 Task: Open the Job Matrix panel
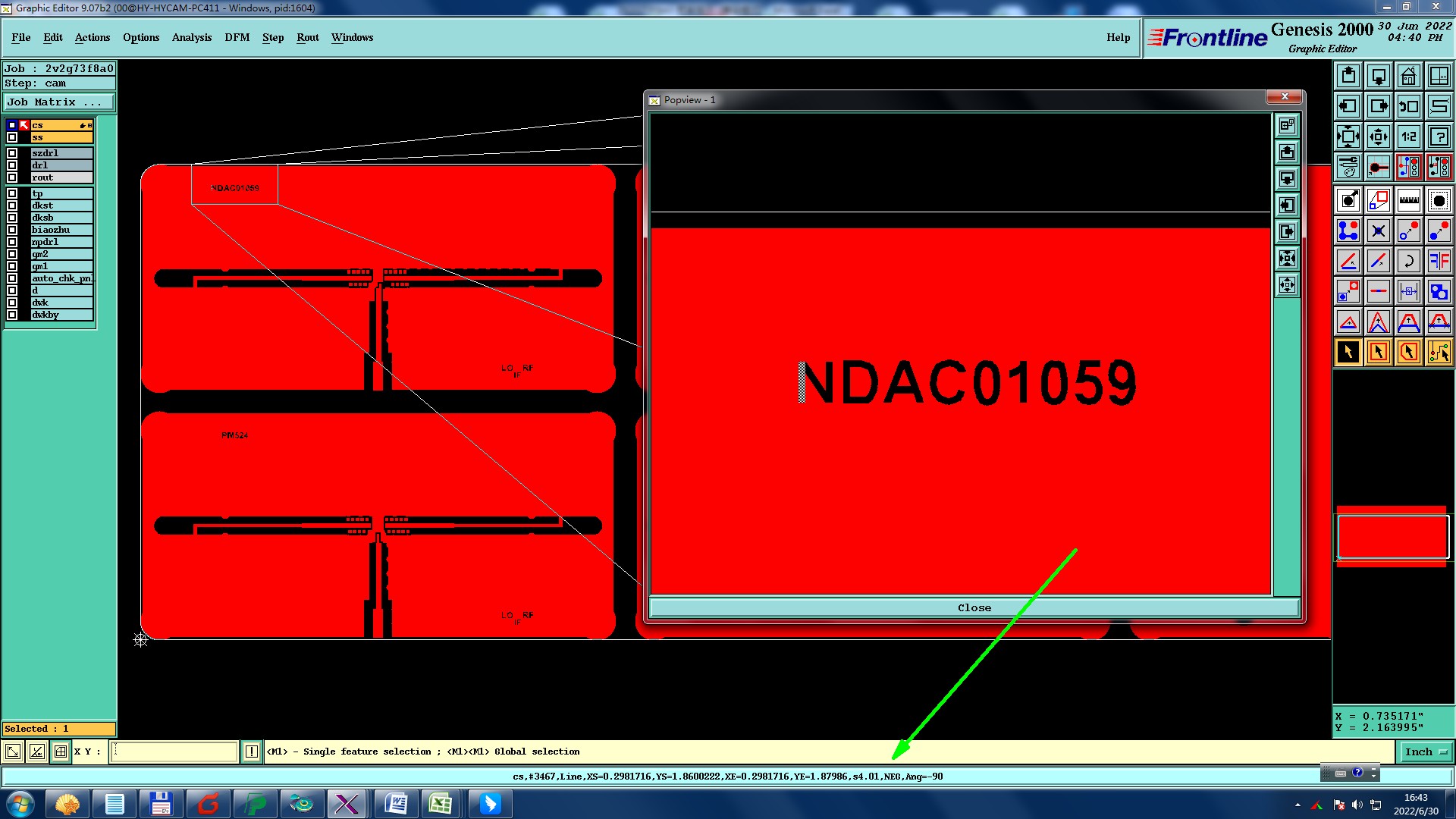click(59, 102)
